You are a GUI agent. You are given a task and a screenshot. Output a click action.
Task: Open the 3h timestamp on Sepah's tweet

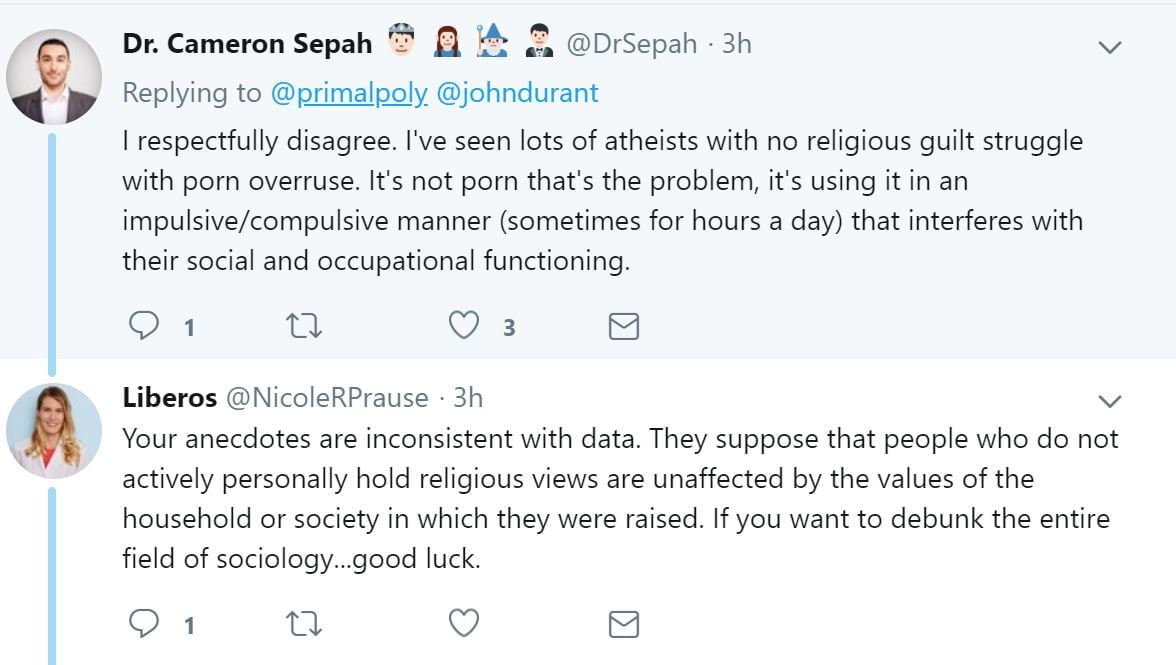pyautogui.click(x=737, y=44)
